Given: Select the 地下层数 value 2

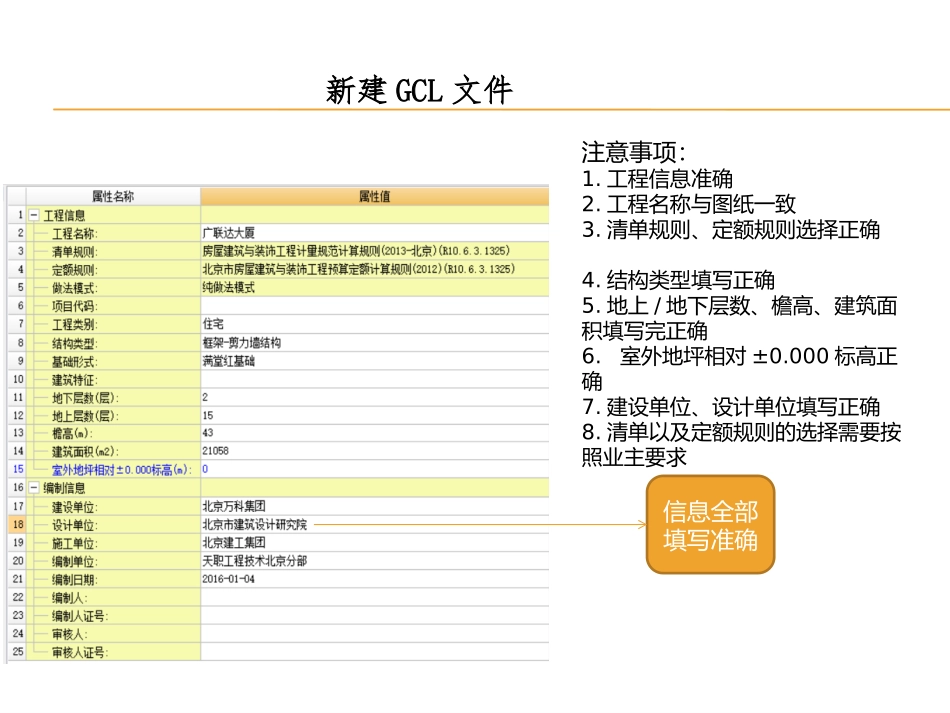Looking at the screenshot, I should [375, 397].
